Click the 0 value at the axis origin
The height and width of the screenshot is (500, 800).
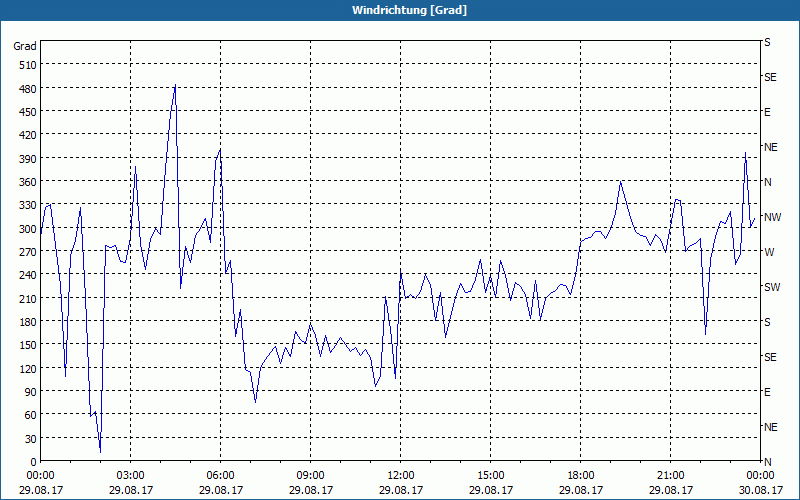click(34, 462)
